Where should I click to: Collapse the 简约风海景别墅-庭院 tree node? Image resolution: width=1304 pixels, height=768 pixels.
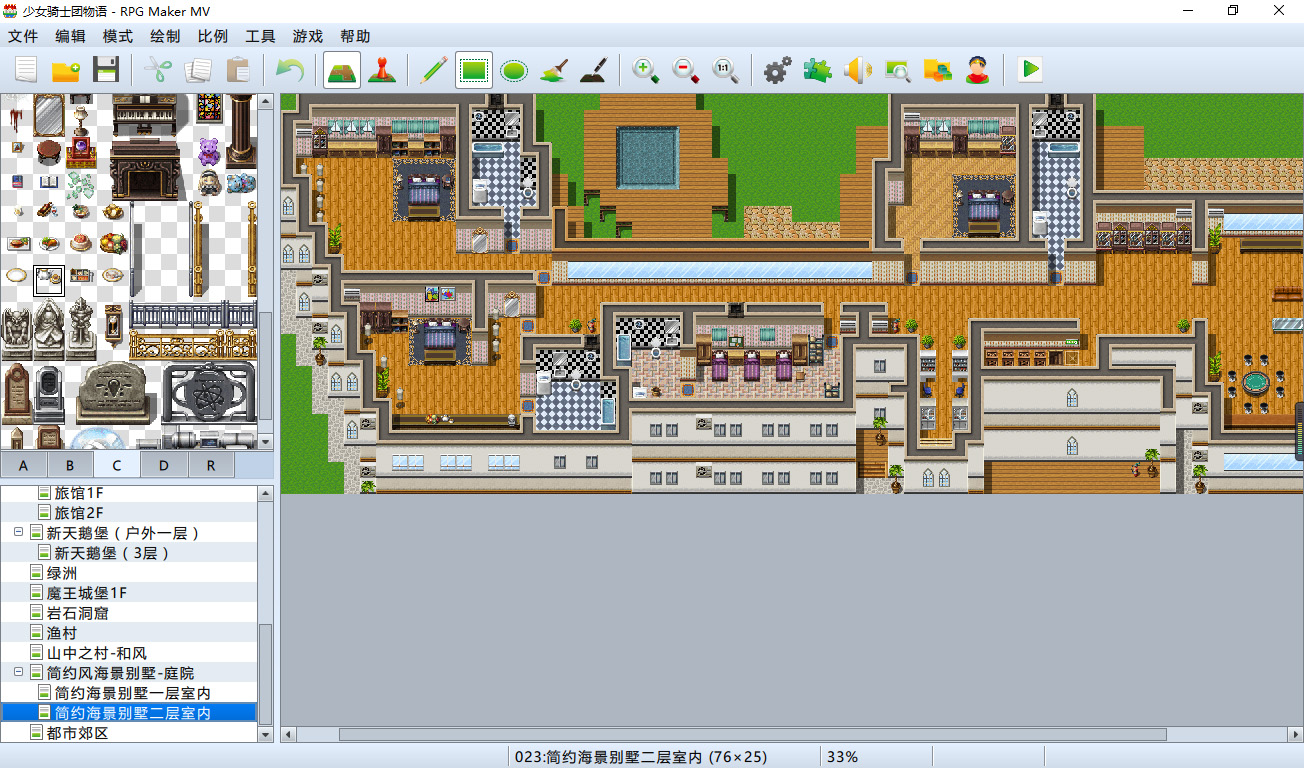tap(18, 673)
